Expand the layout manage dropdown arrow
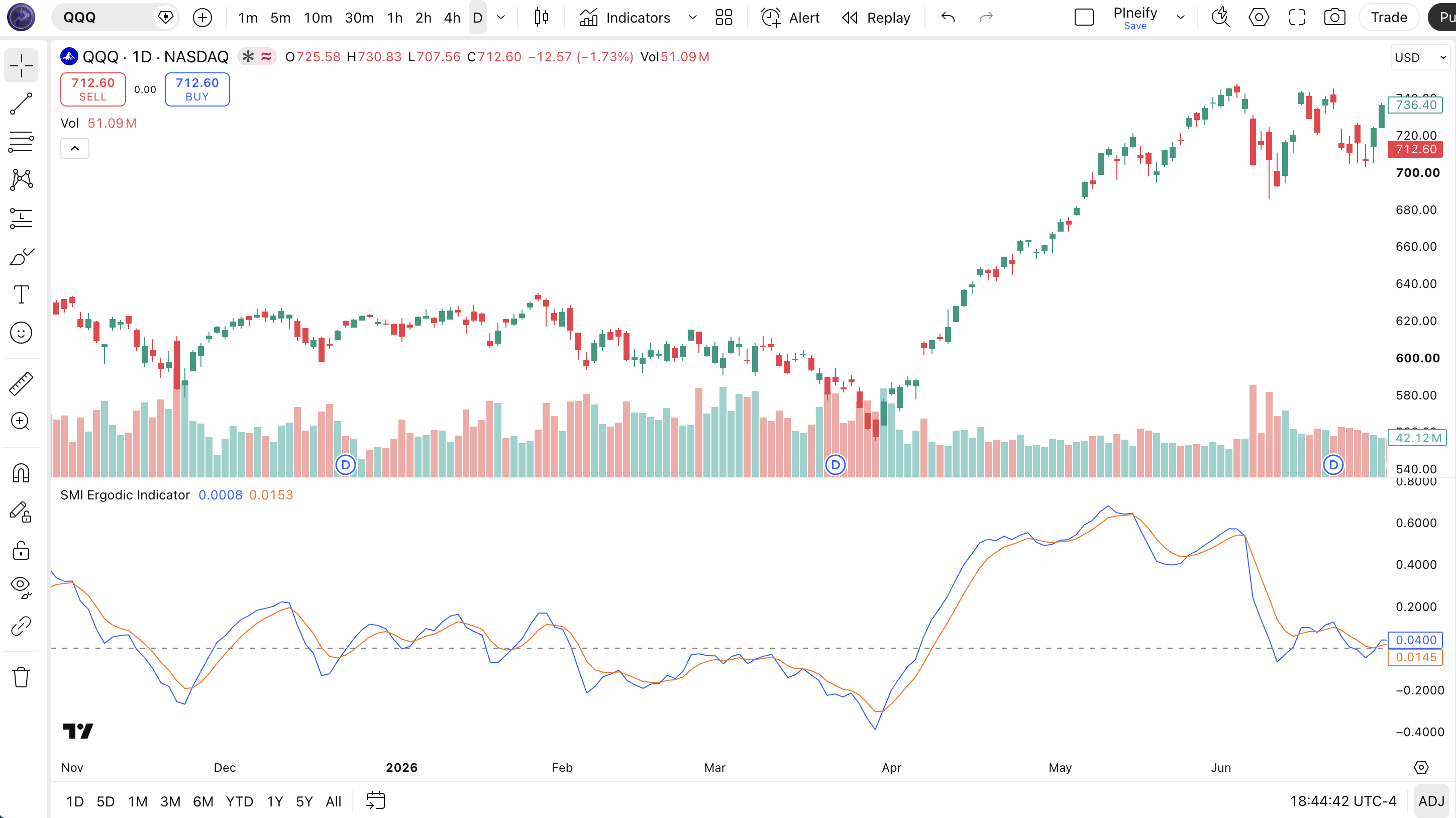 click(1181, 18)
